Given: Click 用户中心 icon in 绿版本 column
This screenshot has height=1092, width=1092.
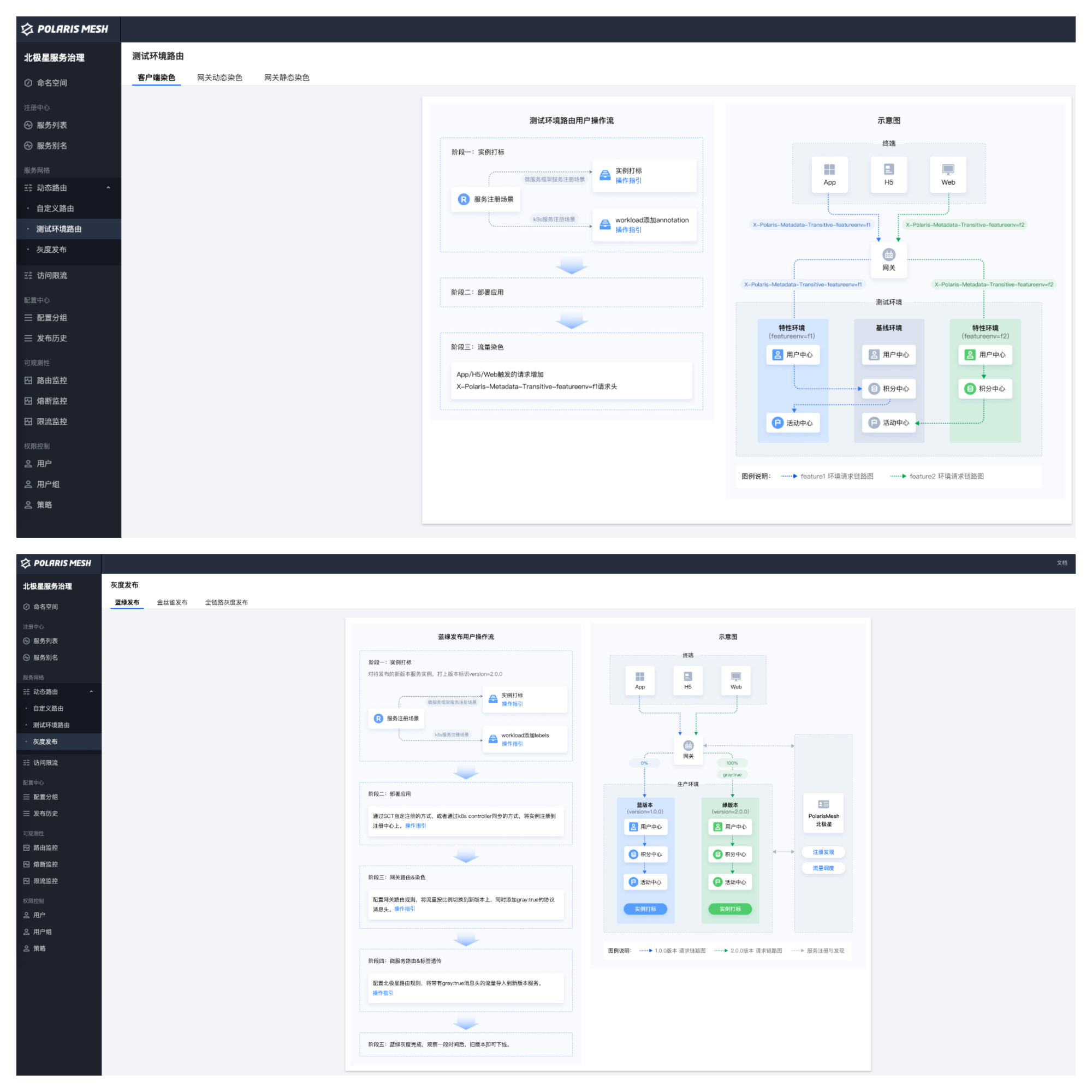Looking at the screenshot, I should tap(718, 826).
